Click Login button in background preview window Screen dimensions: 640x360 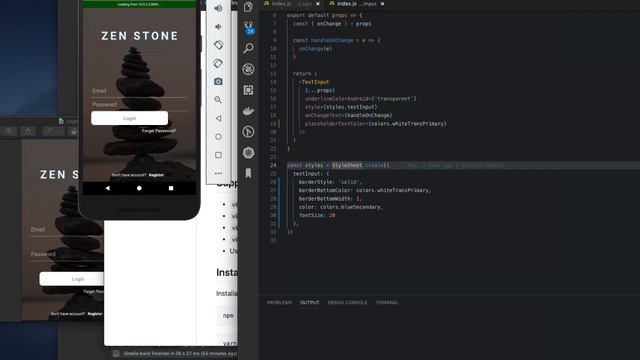coord(72,279)
